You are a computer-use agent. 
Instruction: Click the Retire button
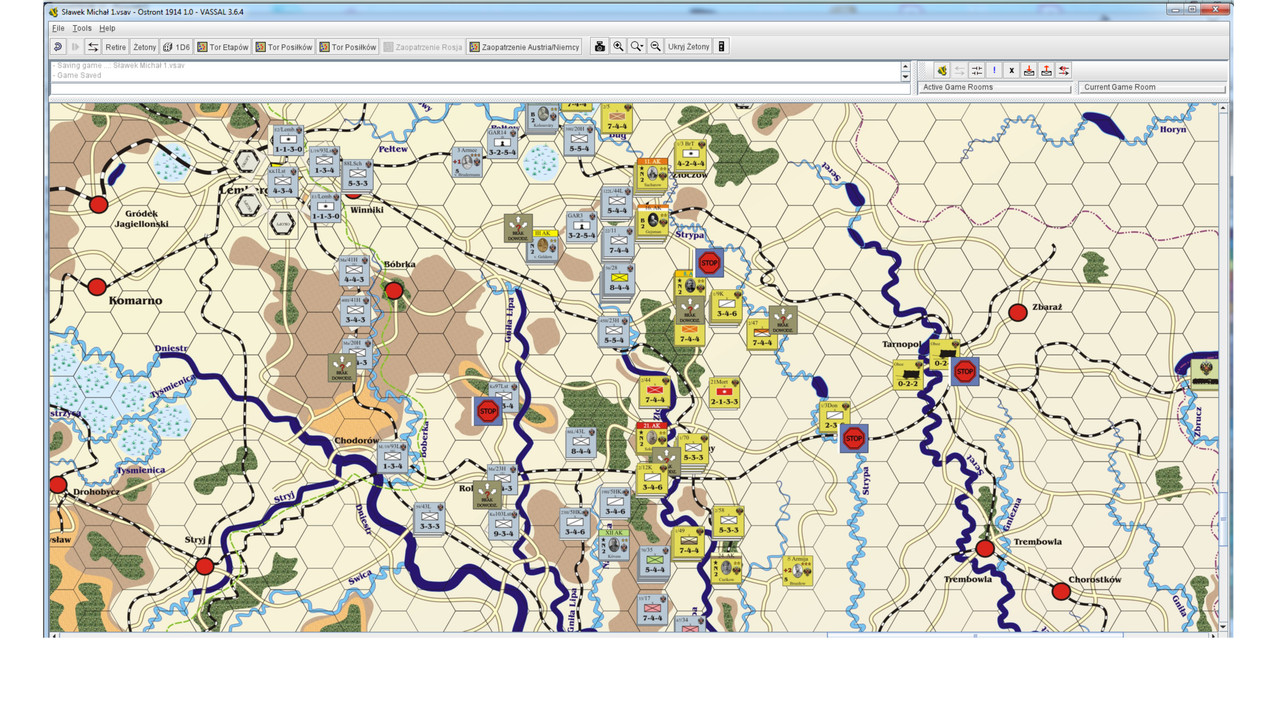pos(116,47)
